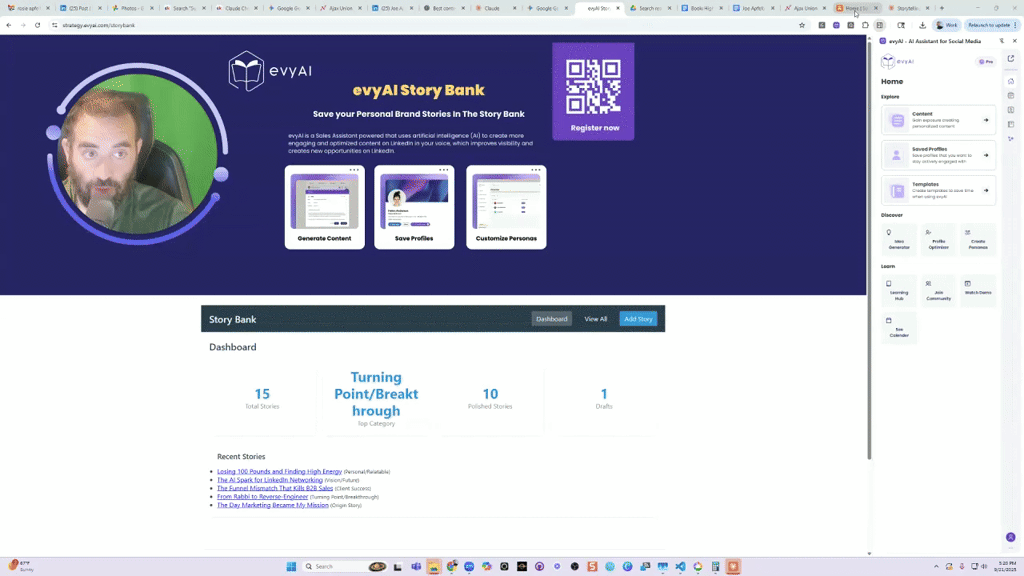Pin the evyAI side panel
Image resolution: width=1024 pixels, height=576 pixels.
click(1002, 41)
